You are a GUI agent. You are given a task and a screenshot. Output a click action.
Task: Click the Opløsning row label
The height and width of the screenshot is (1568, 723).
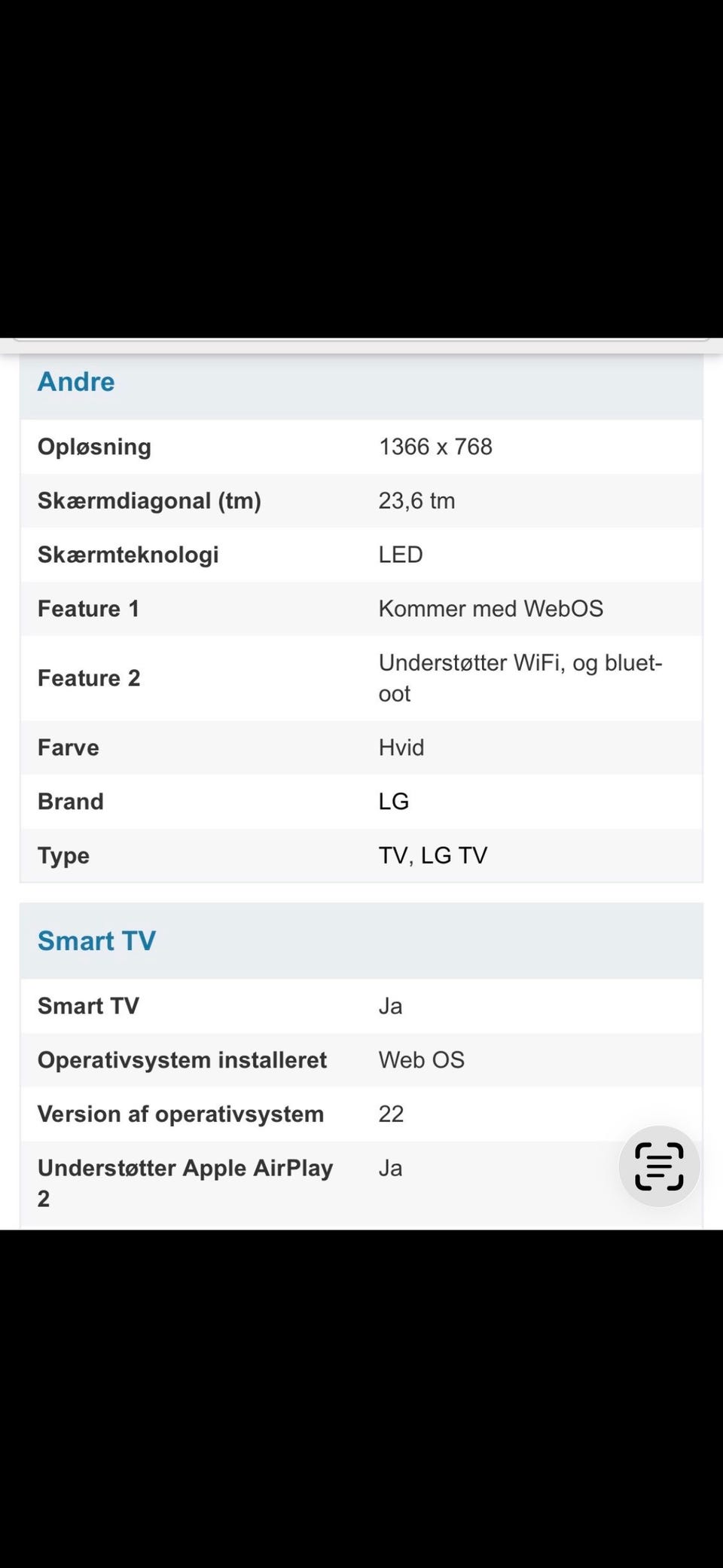[94, 447]
